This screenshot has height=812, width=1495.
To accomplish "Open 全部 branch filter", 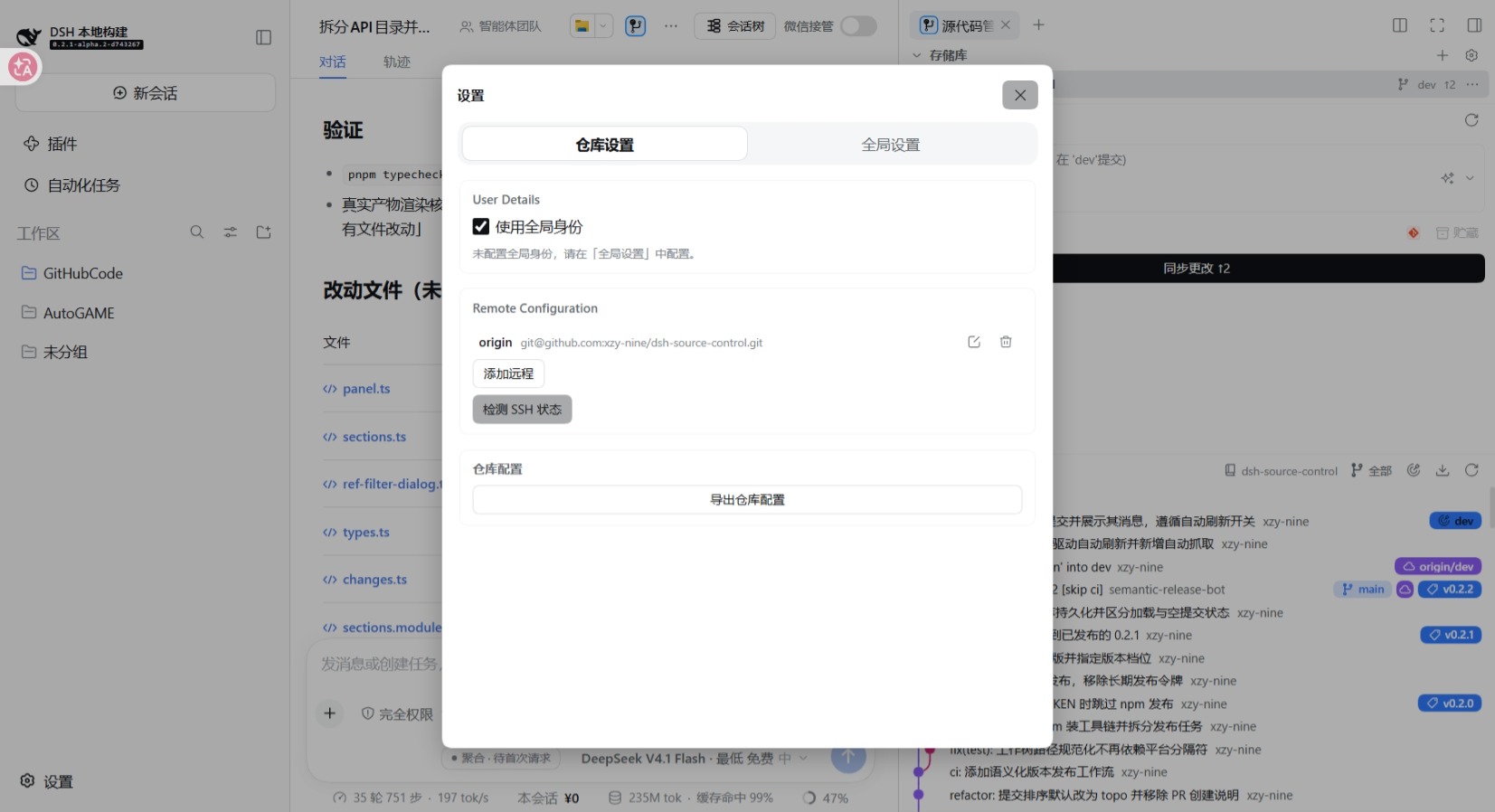I will tap(1371, 471).
